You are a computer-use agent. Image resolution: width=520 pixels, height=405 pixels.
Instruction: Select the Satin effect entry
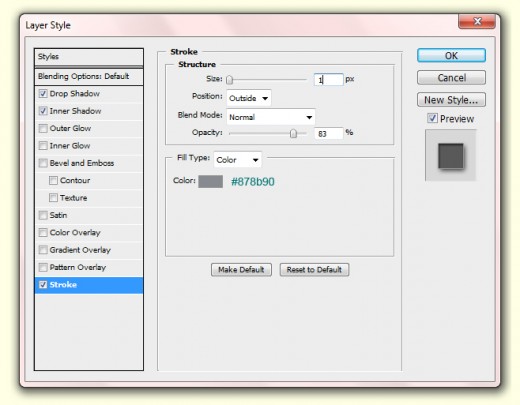[x=89, y=215]
